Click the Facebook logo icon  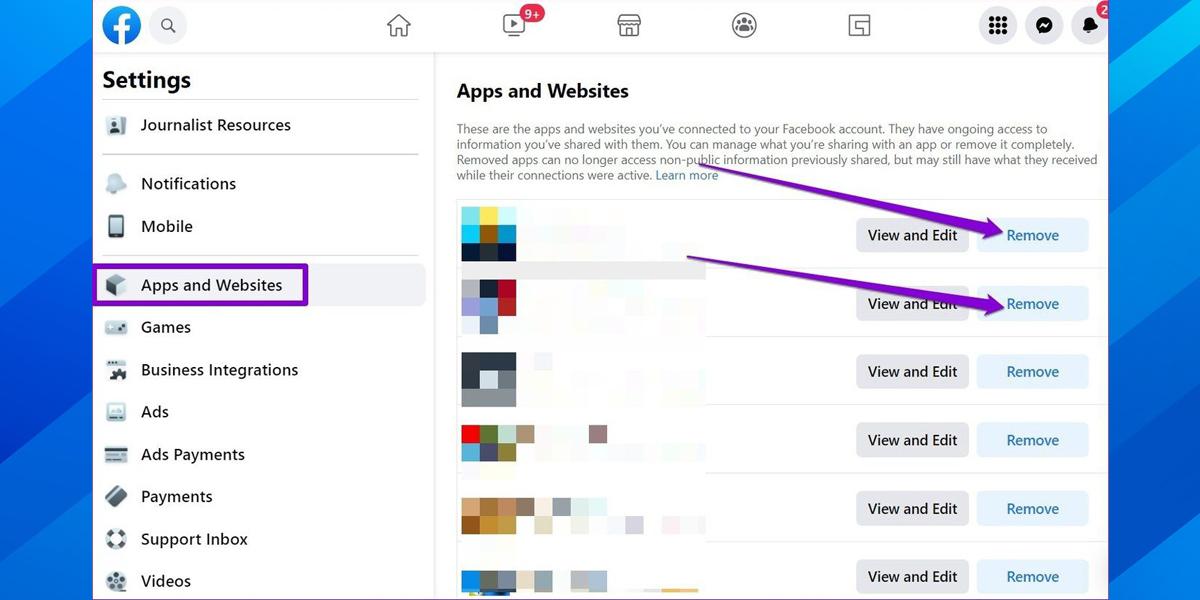(x=122, y=25)
